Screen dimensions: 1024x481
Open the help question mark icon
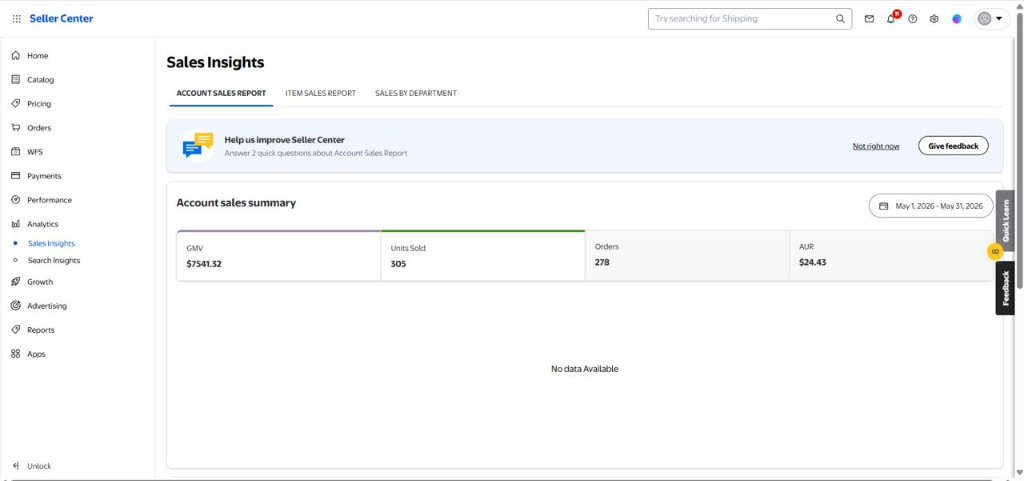tap(913, 19)
